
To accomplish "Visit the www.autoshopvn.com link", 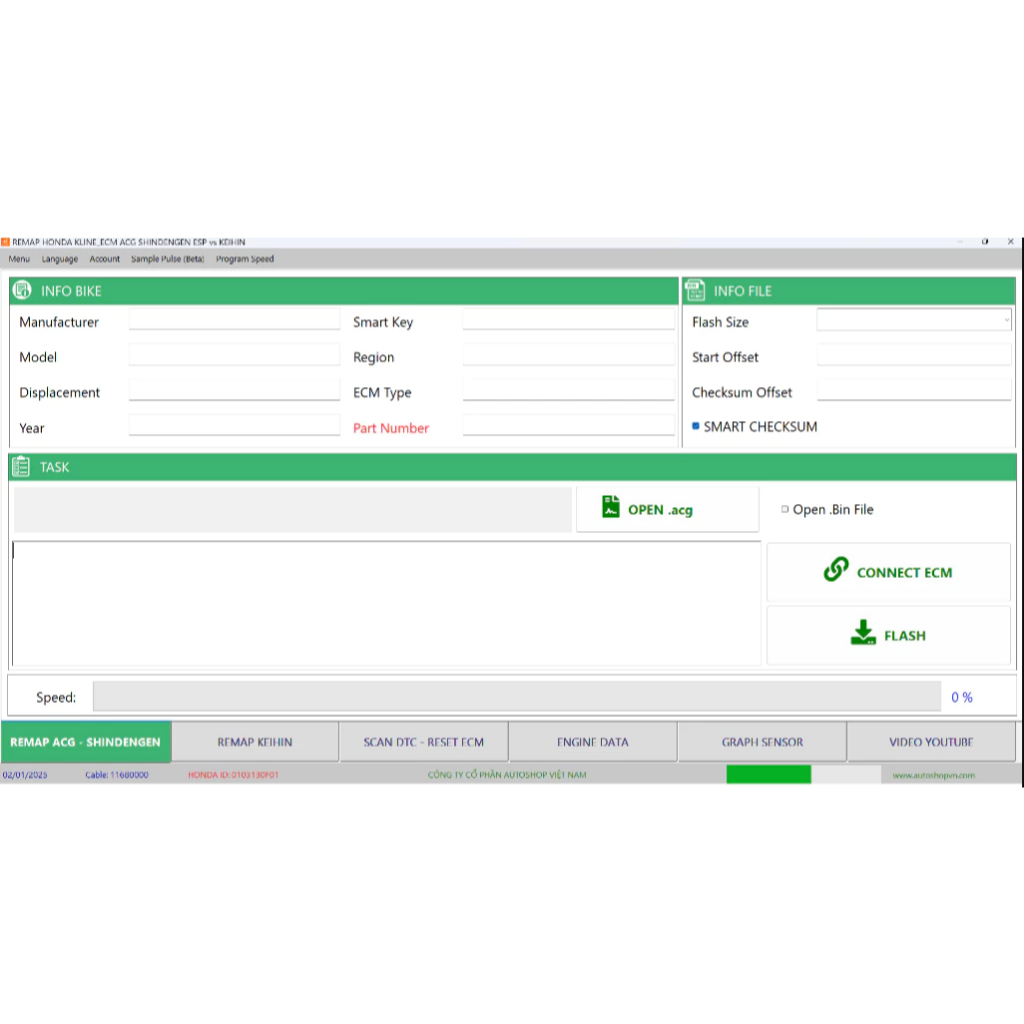I will (934, 775).
